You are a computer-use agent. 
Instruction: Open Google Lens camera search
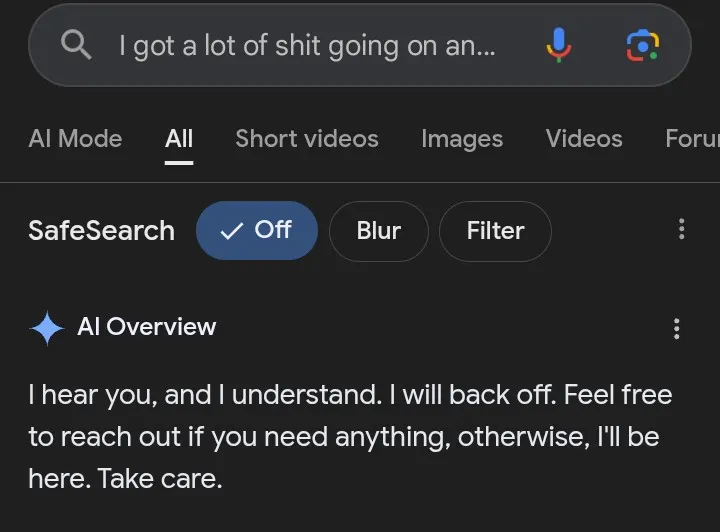coord(642,45)
